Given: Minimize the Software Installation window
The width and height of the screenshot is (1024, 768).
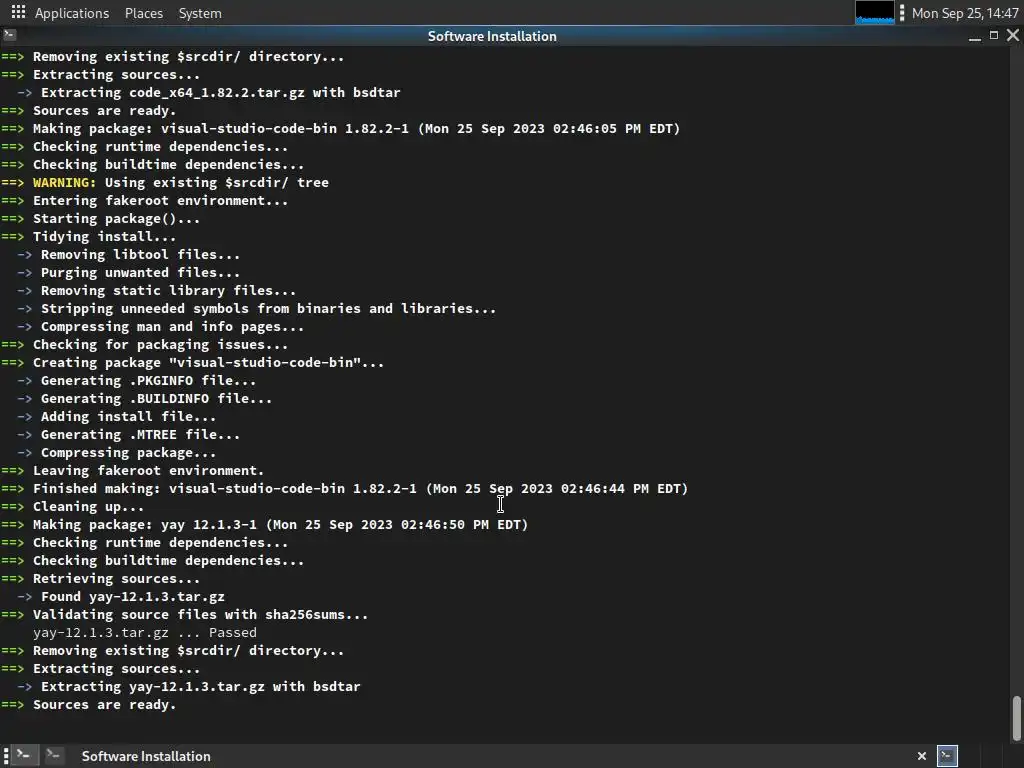Looking at the screenshot, I should tap(975, 37).
